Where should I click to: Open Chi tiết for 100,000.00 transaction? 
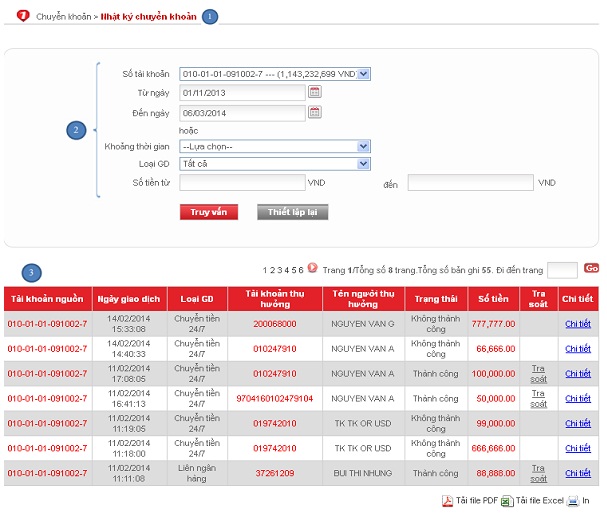[x=578, y=374]
